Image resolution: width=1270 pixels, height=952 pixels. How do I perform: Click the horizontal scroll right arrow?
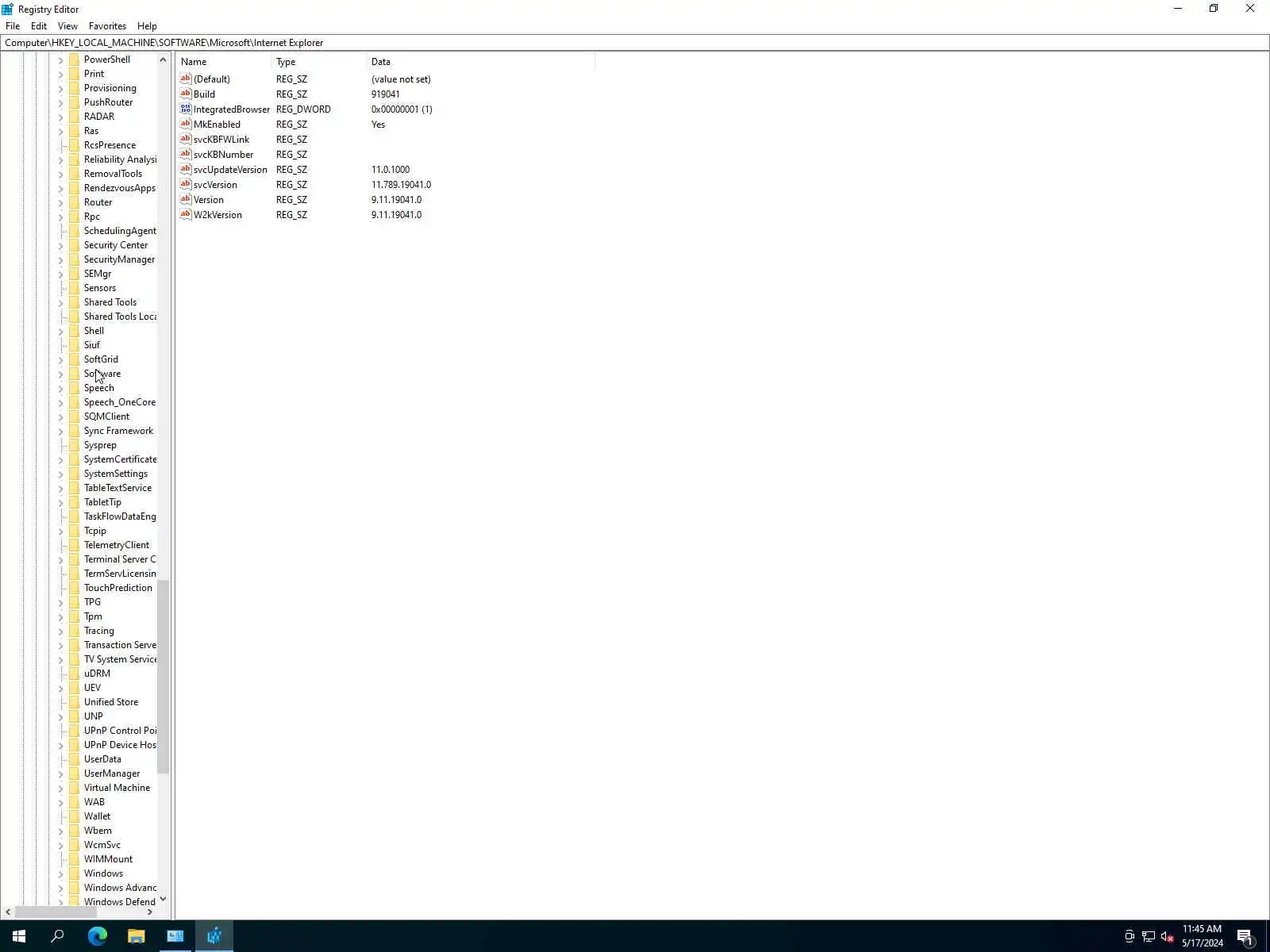click(x=150, y=912)
